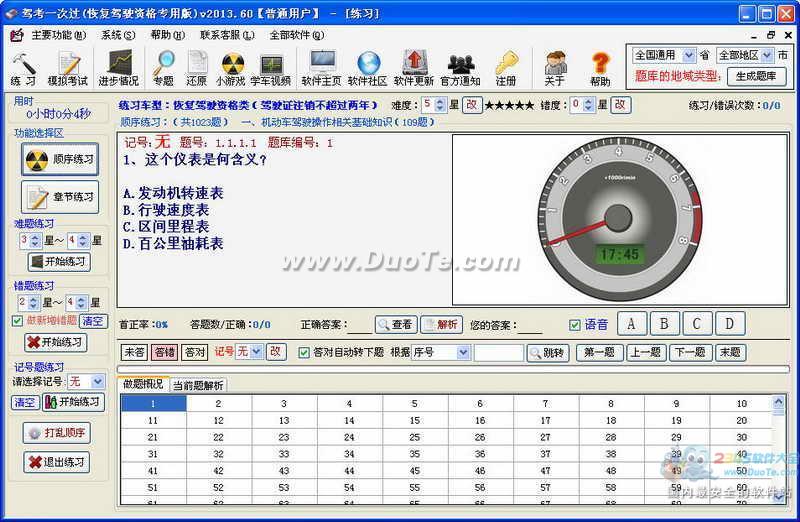Toggle the 语音 voice checkbox
Screen dimensions: 800x522
pyautogui.click(x=575, y=324)
